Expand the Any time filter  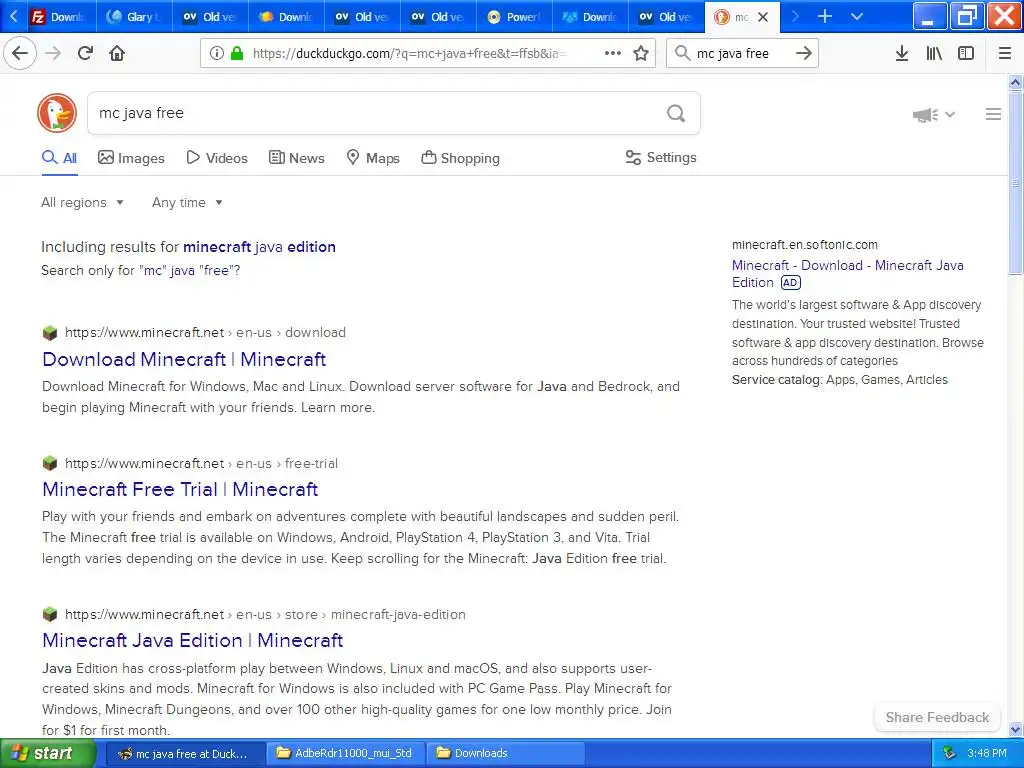(x=187, y=202)
